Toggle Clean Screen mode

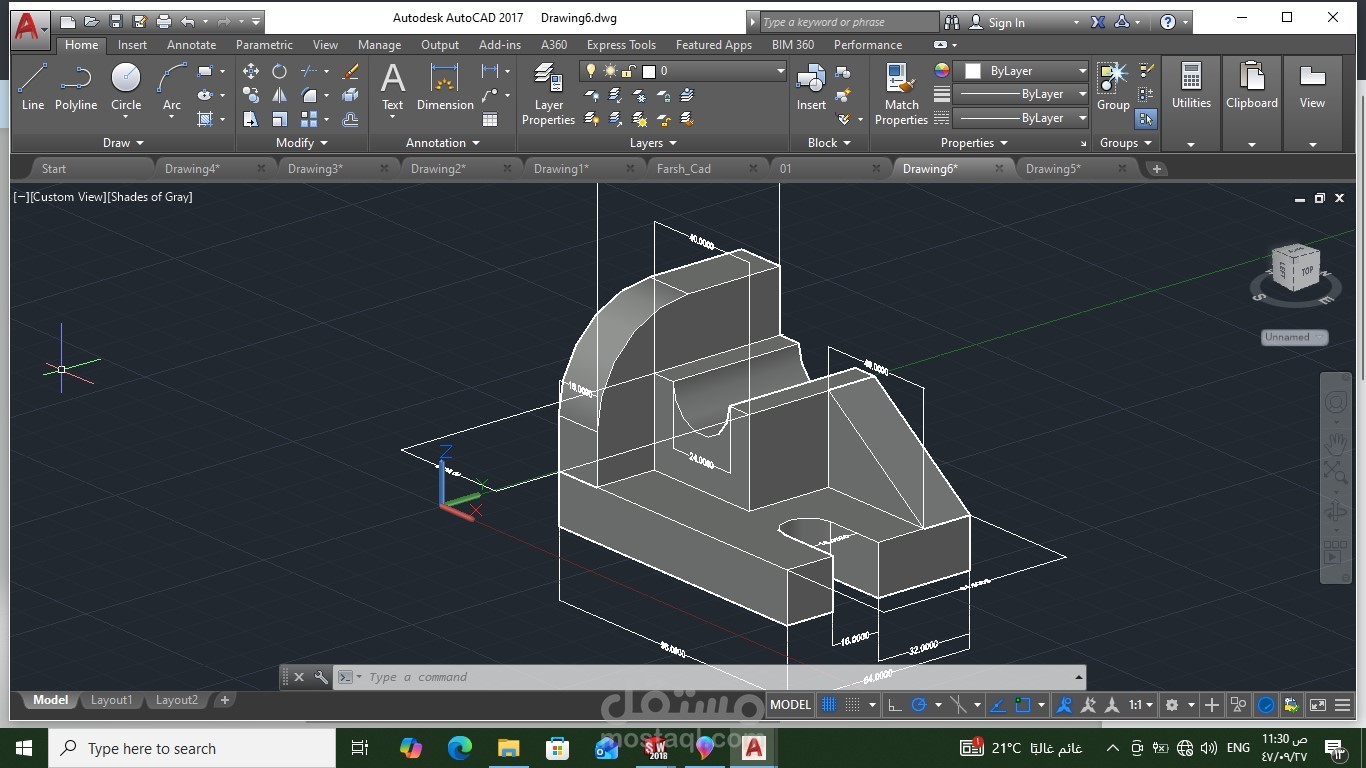pyautogui.click(x=1318, y=705)
